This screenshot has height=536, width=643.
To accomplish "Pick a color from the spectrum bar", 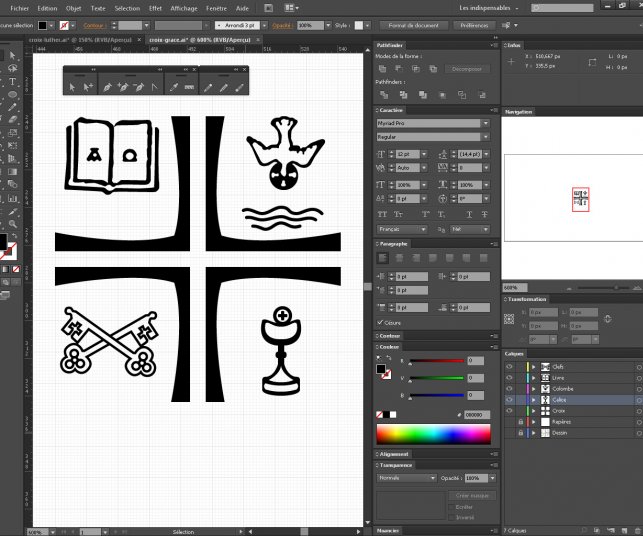I will pos(433,434).
